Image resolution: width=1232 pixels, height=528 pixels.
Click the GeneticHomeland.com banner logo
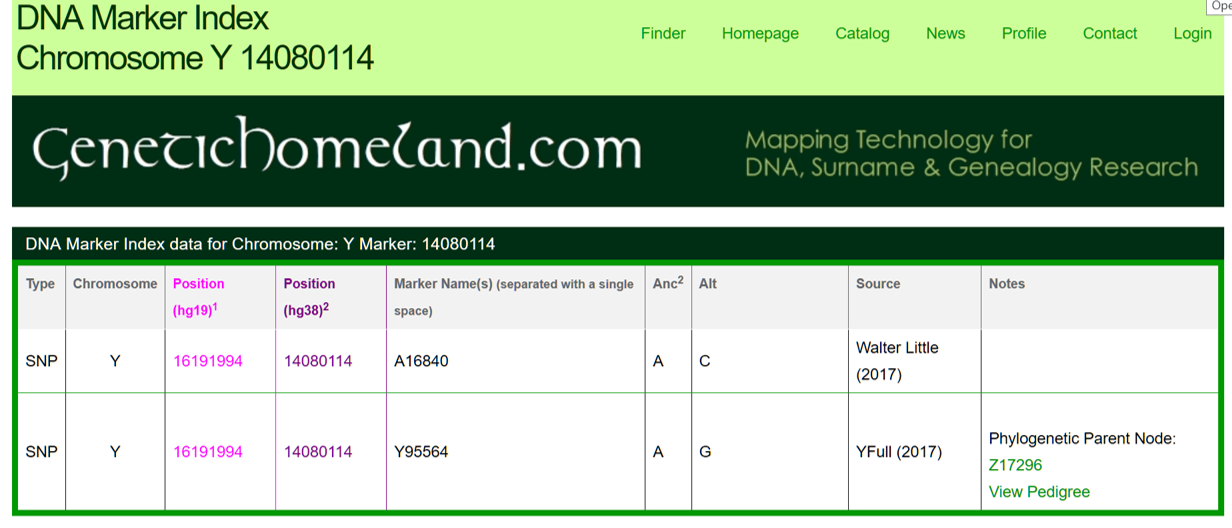point(336,150)
